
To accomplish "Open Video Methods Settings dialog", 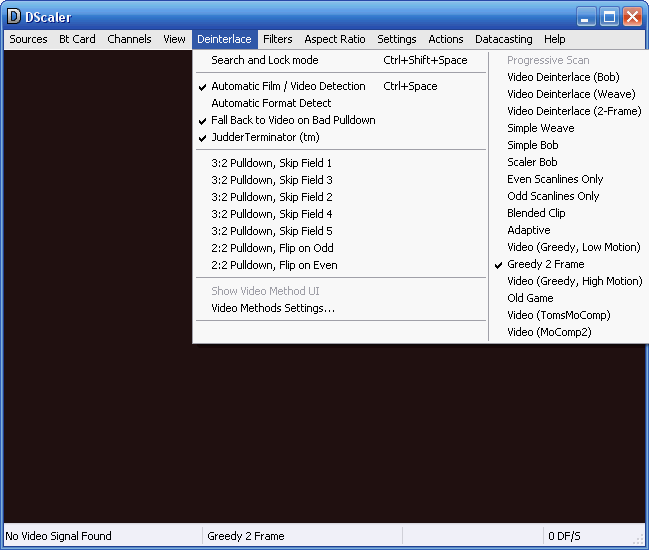I will click(341, 308).
